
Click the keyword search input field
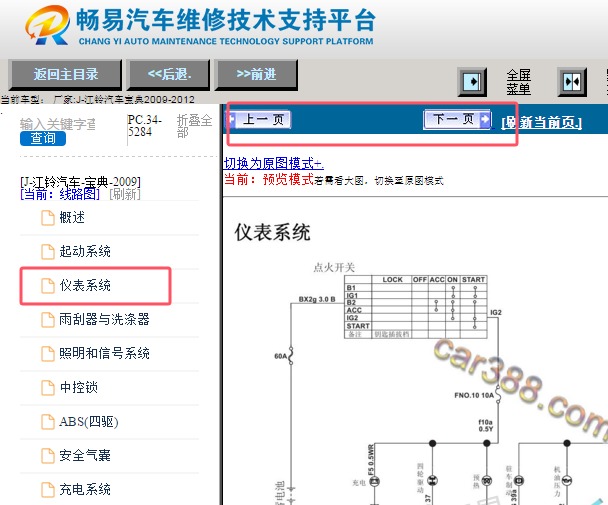click(x=58, y=124)
